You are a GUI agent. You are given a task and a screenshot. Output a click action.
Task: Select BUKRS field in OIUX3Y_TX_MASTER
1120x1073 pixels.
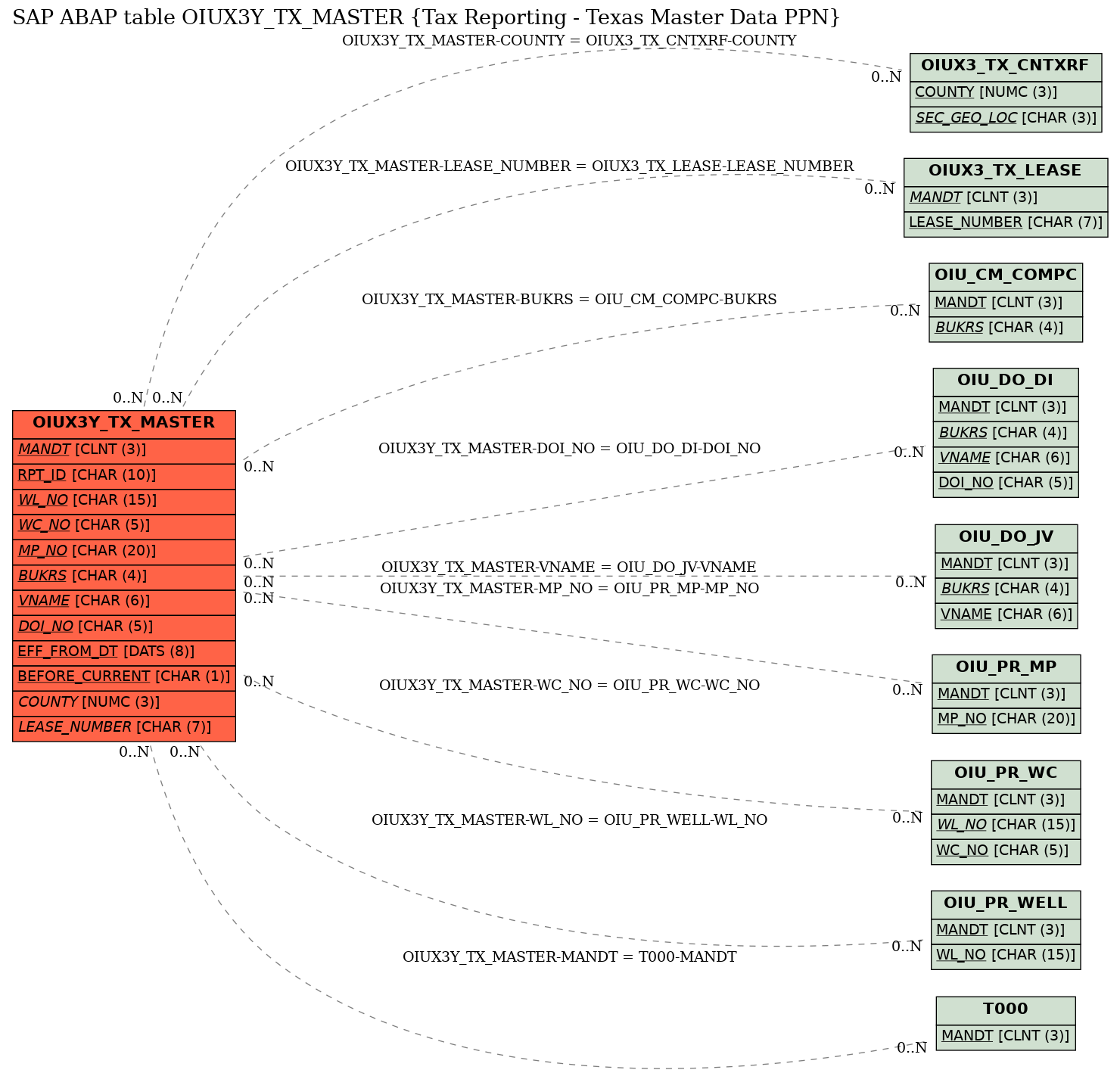click(x=124, y=577)
